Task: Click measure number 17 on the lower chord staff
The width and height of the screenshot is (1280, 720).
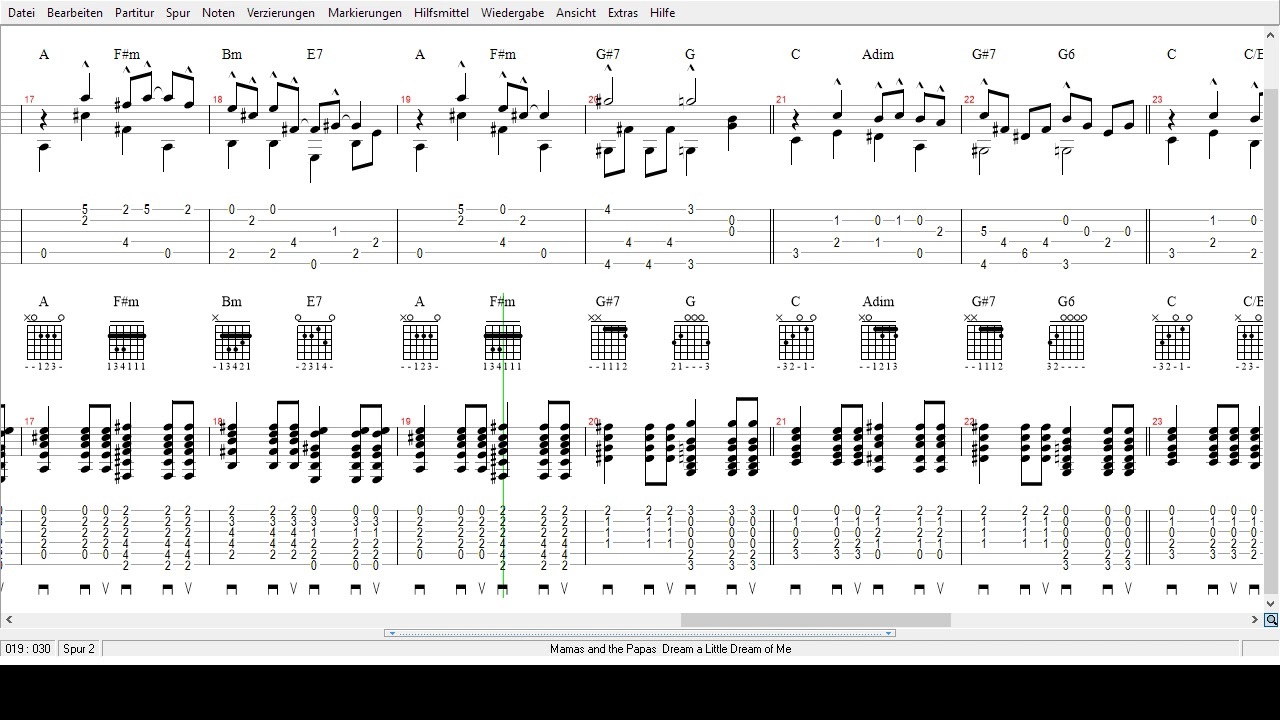Action: [x=29, y=422]
